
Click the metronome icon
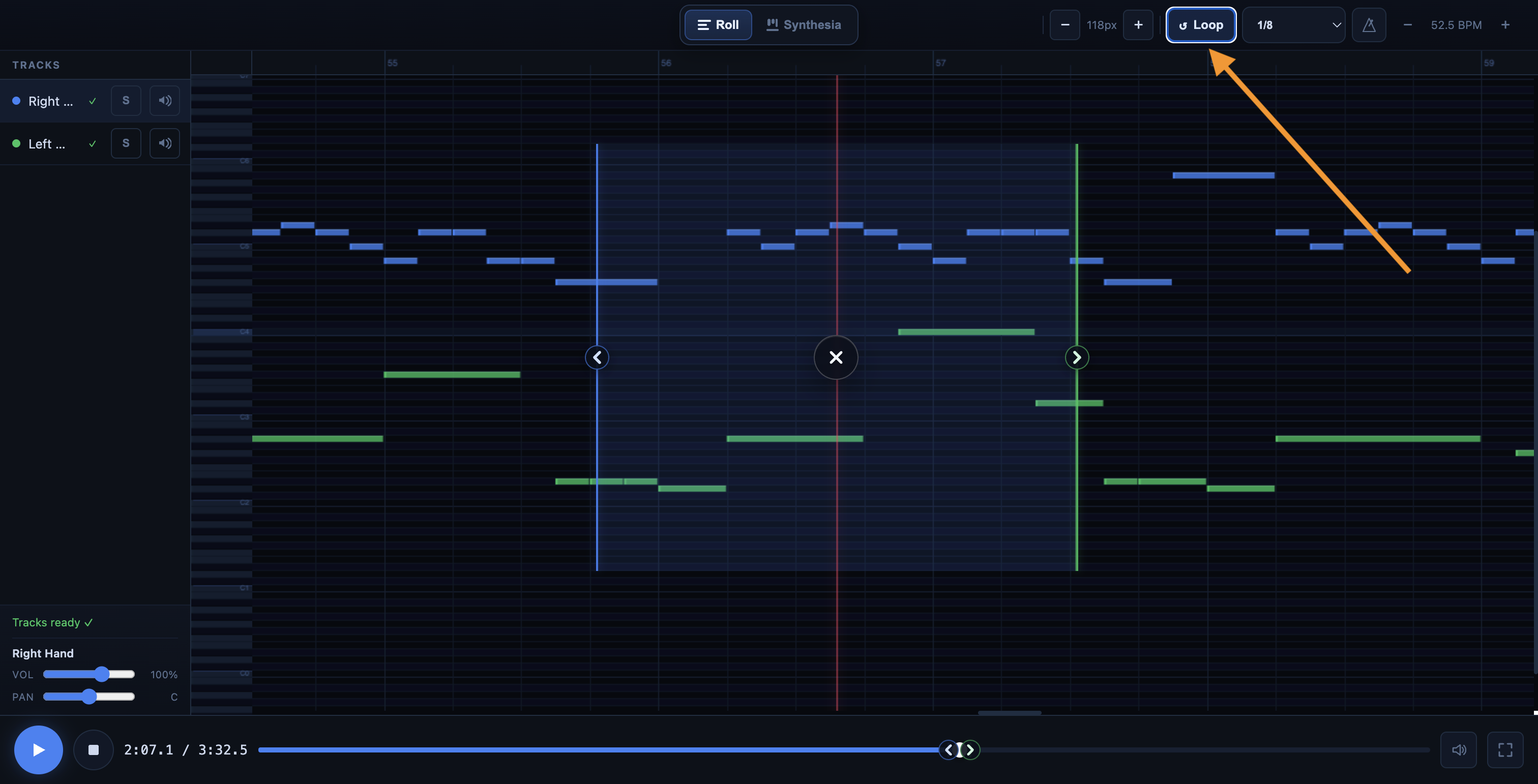[1369, 25]
